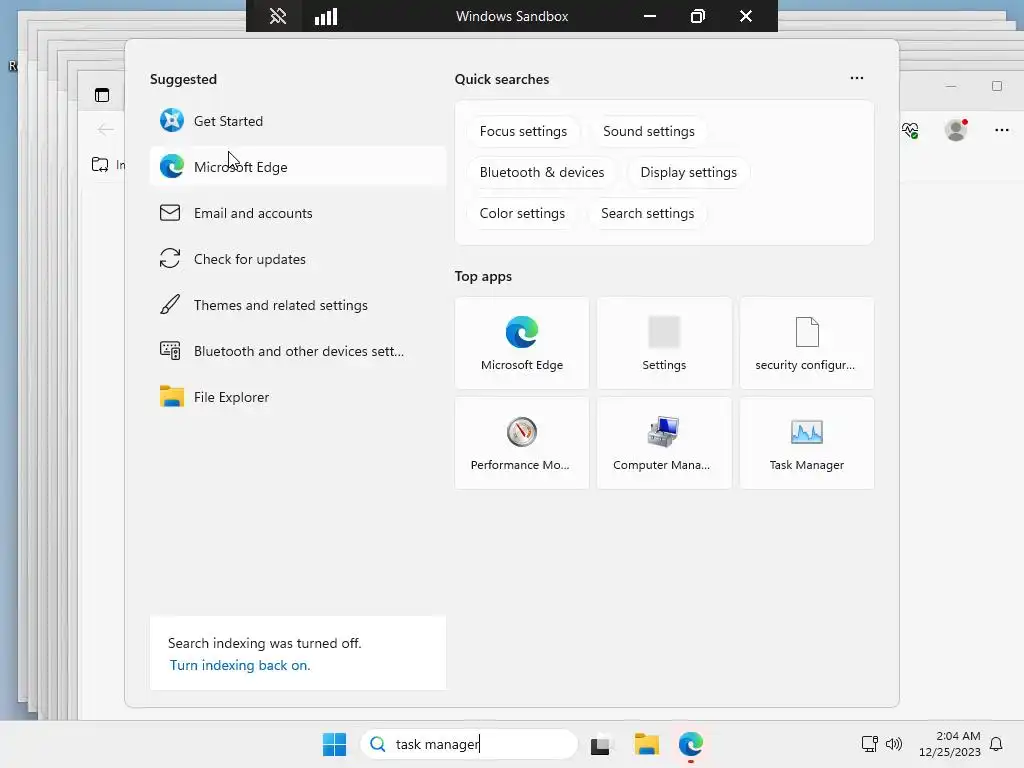Viewport: 1024px width, 768px height.
Task: Launch Microsoft Edge from Suggested list
Action: tap(297, 167)
